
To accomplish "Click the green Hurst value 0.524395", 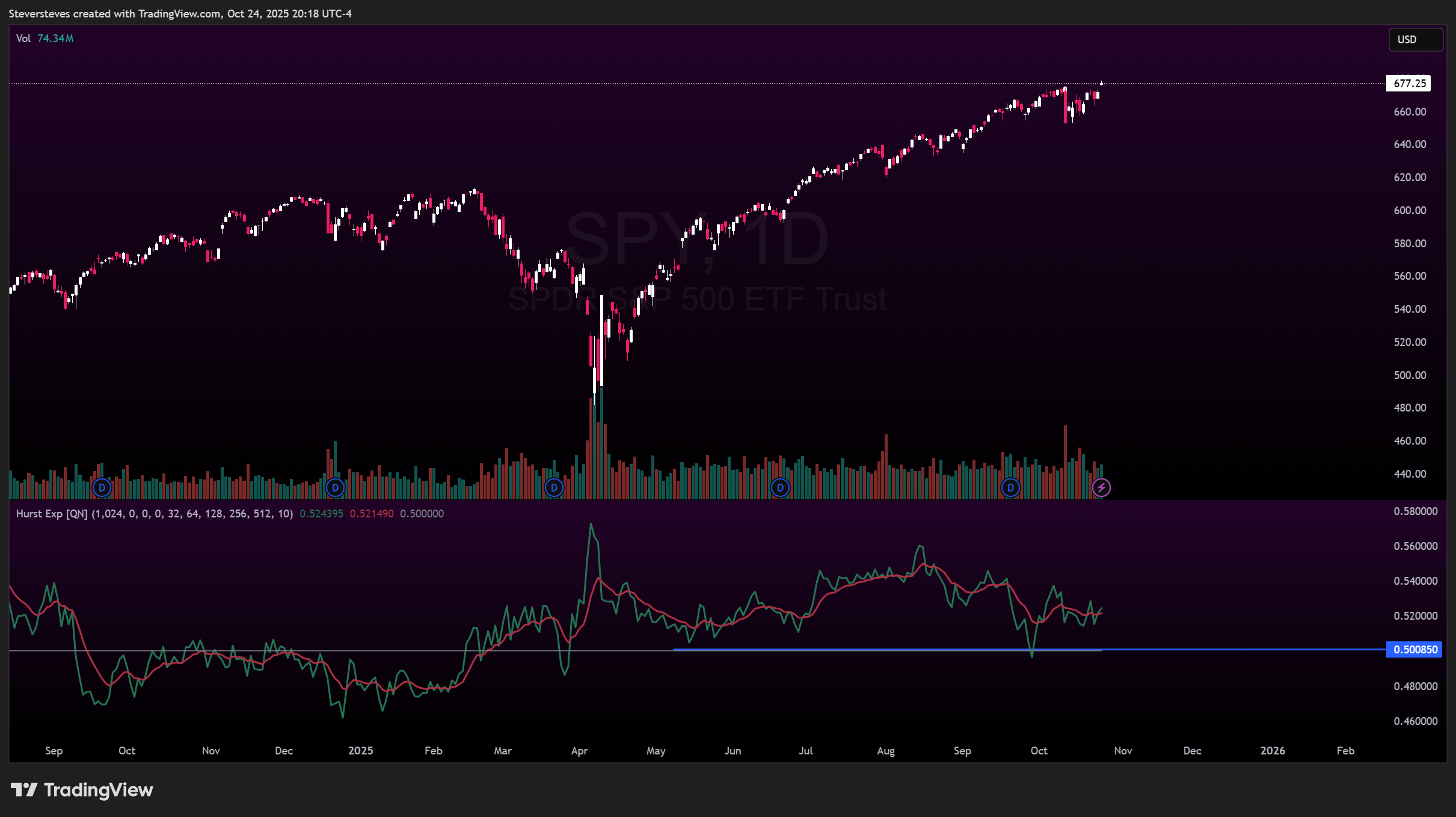I will click(321, 514).
